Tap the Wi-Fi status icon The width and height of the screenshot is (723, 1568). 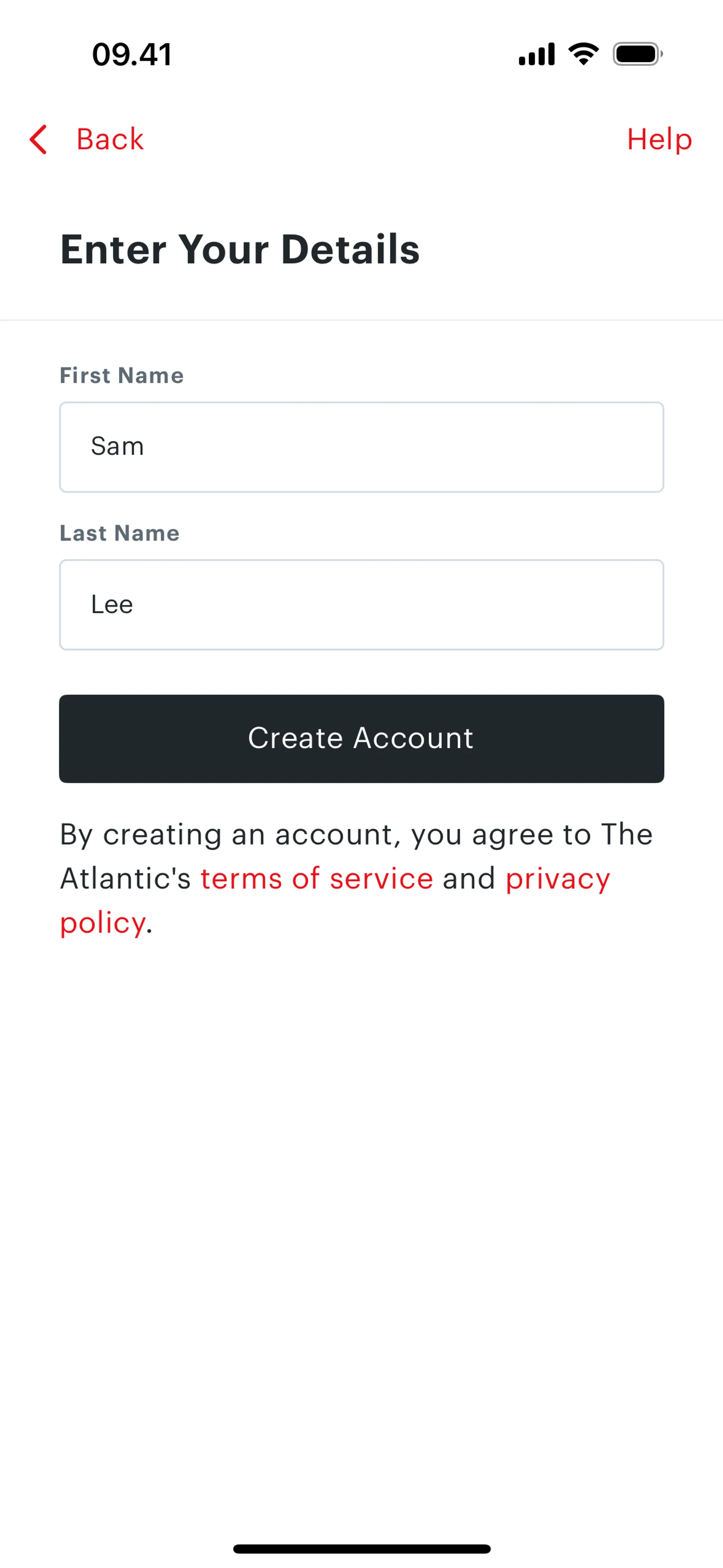(583, 54)
